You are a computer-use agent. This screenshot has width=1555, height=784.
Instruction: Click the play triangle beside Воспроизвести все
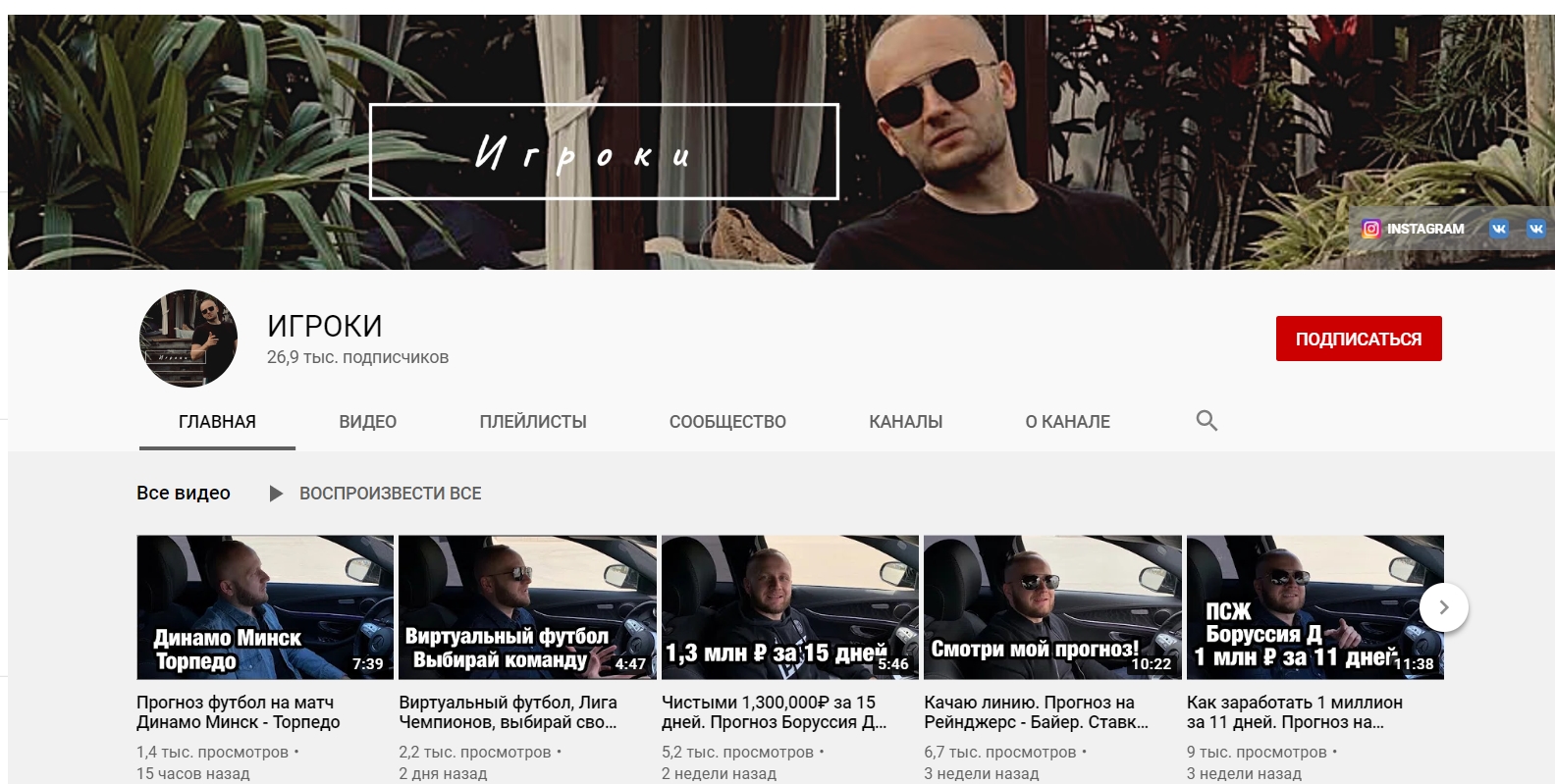(276, 494)
